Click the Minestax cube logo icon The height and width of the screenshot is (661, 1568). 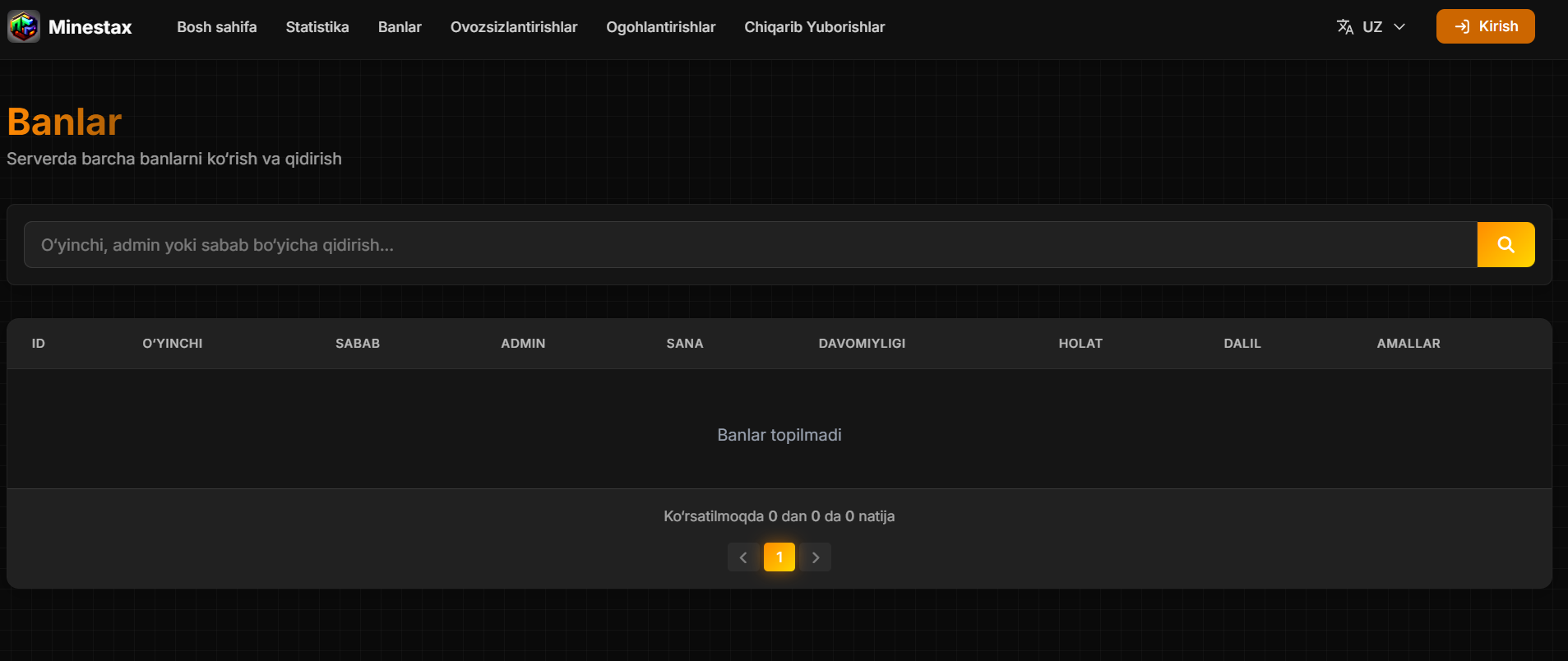point(24,27)
